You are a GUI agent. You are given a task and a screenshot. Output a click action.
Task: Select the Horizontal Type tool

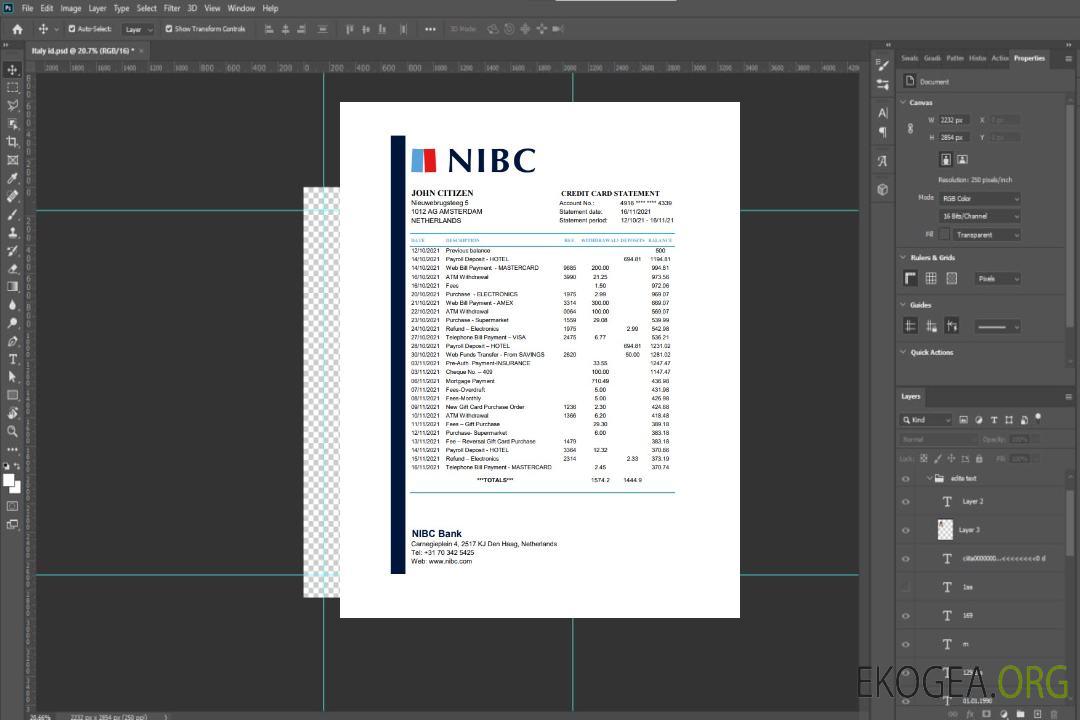click(12, 359)
